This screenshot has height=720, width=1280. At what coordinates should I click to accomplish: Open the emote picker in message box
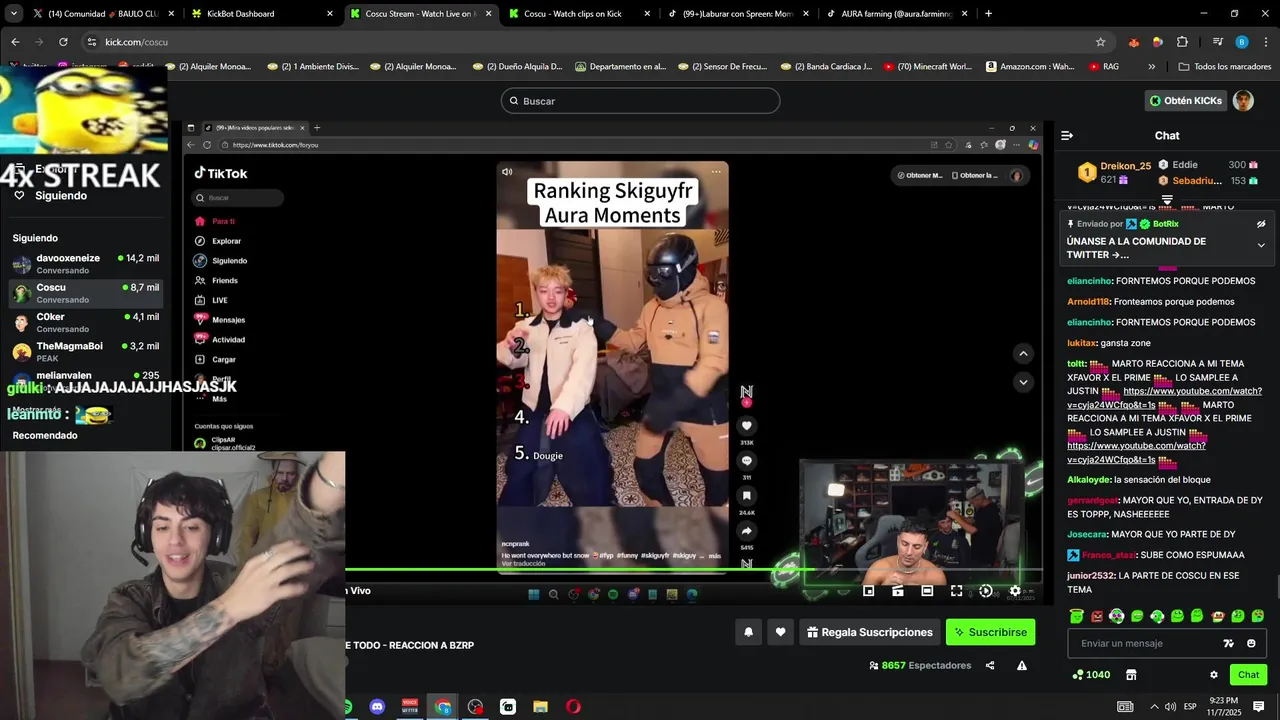1251,643
